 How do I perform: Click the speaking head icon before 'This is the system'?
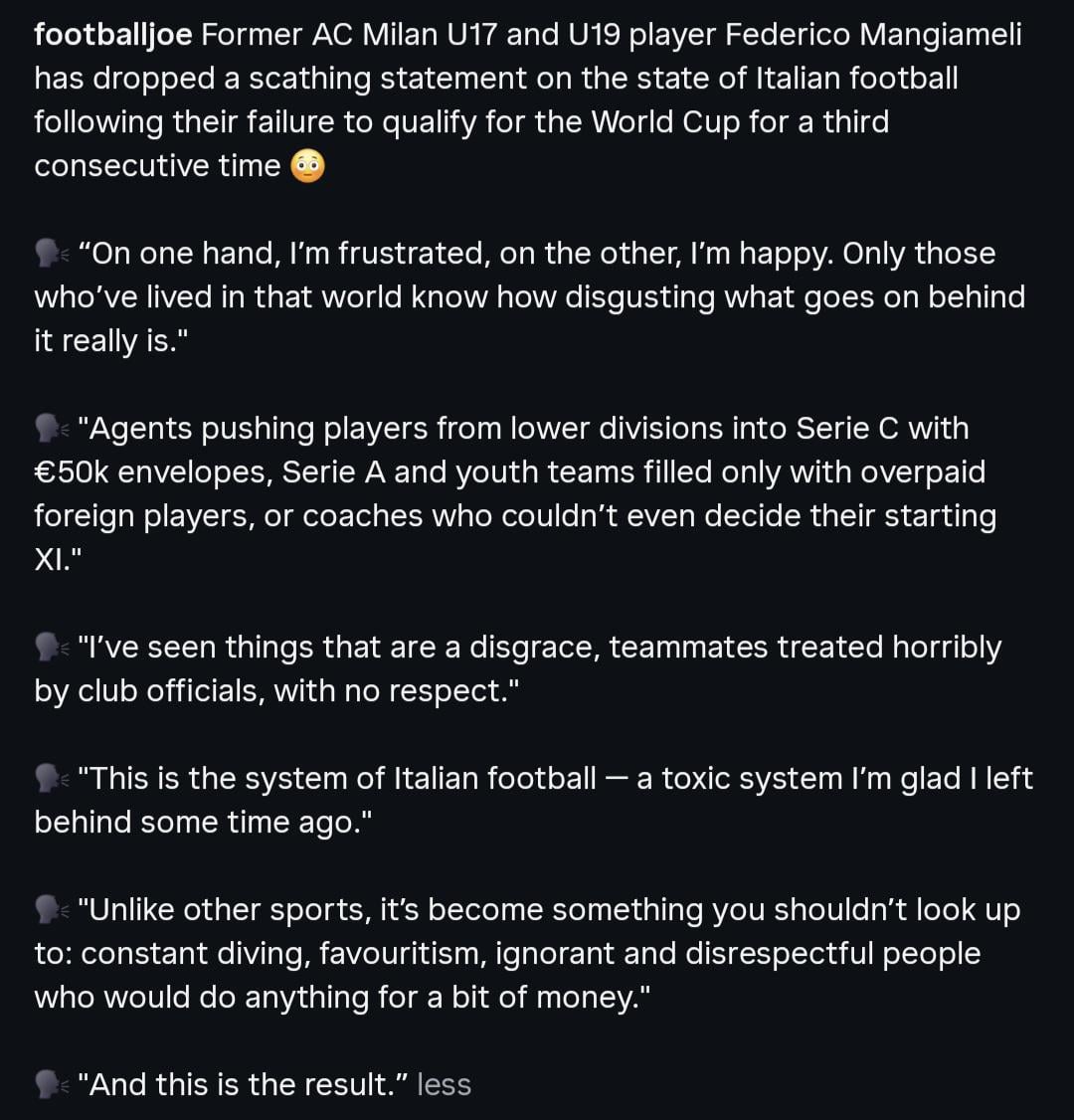[52, 779]
